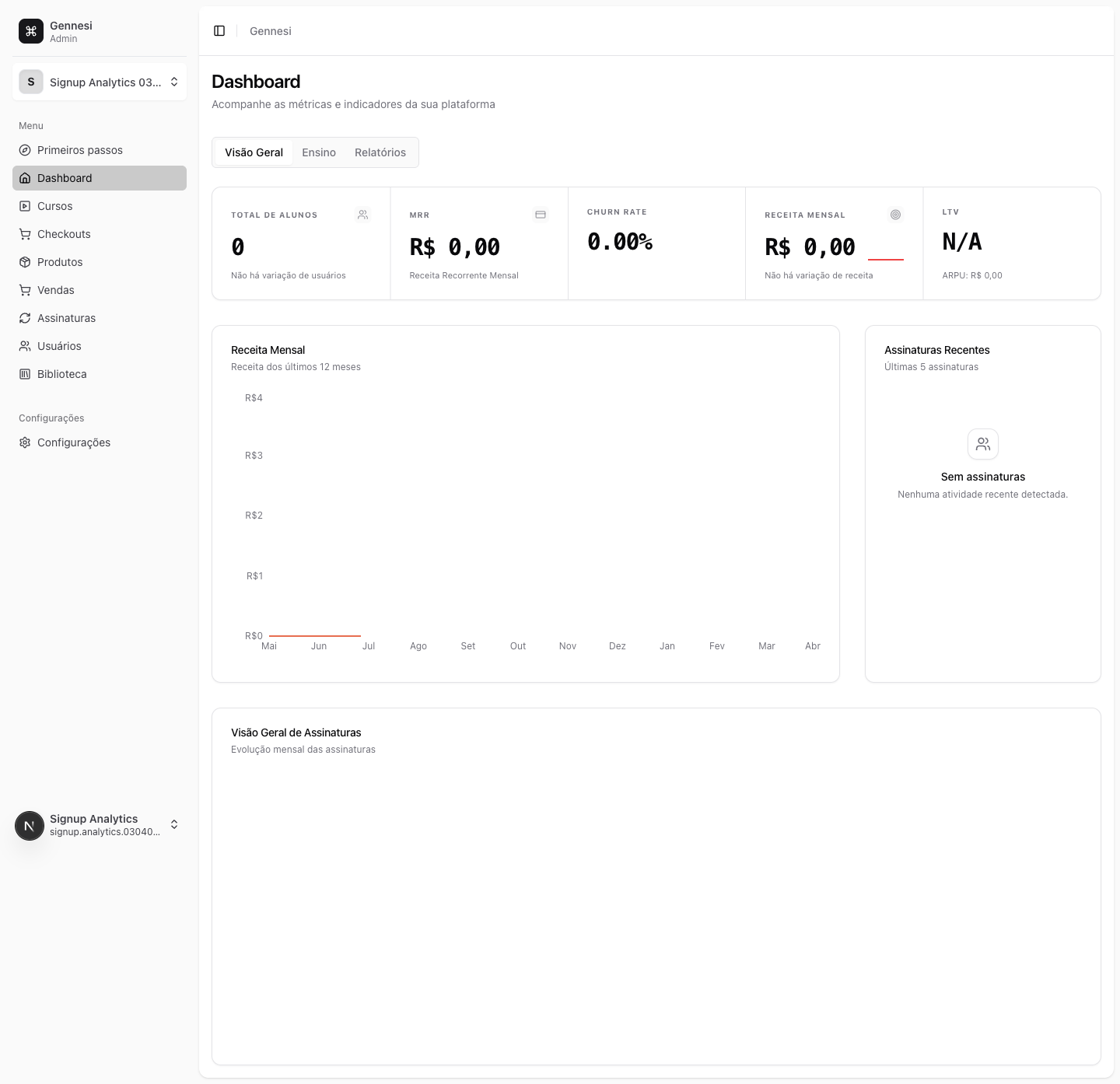Open the user account menu chevron

point(174,824)
